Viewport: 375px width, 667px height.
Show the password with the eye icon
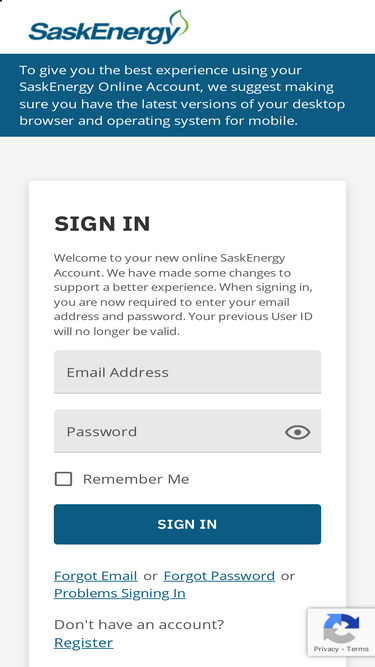[297, 432]
